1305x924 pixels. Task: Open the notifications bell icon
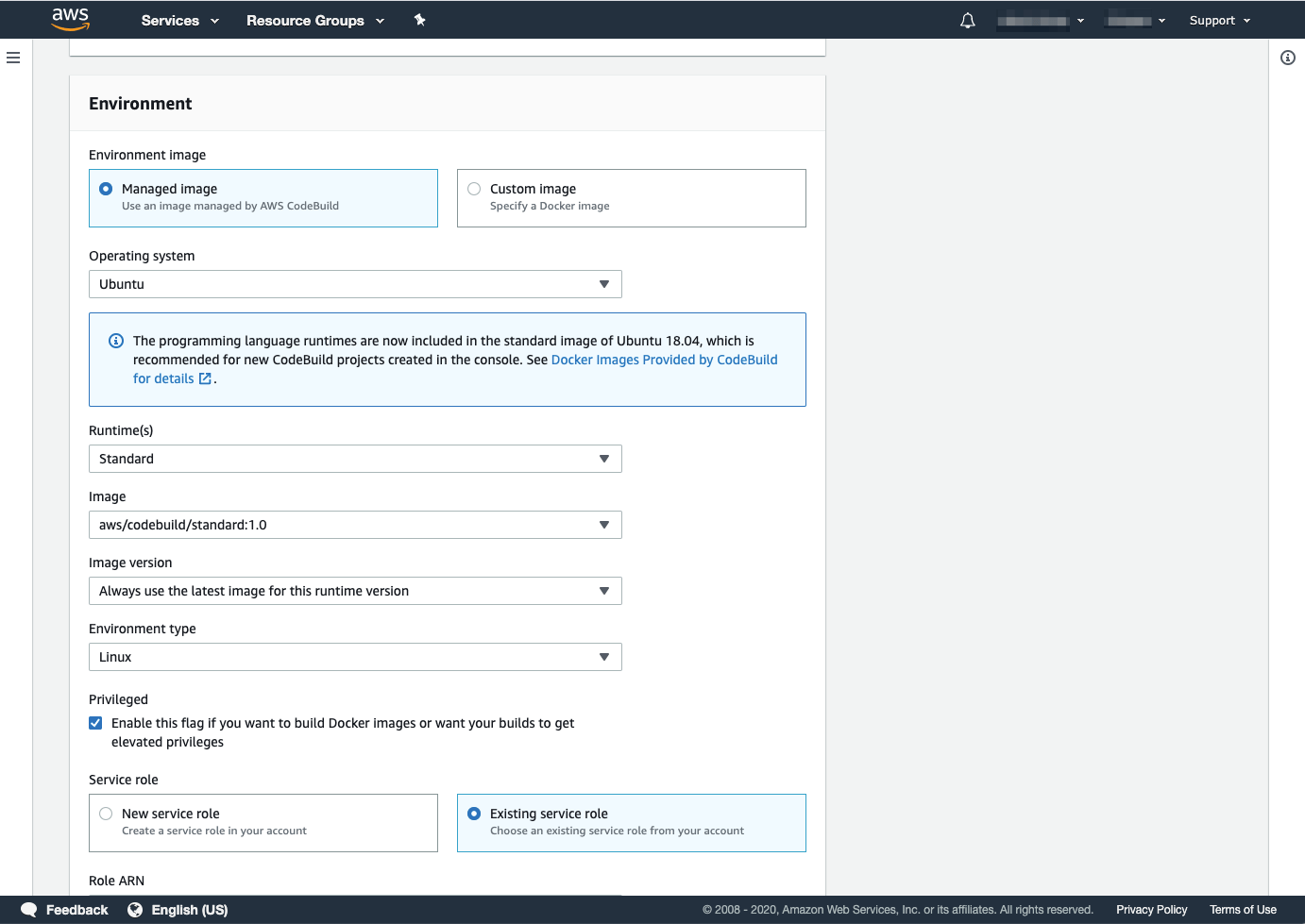point(967,21)
